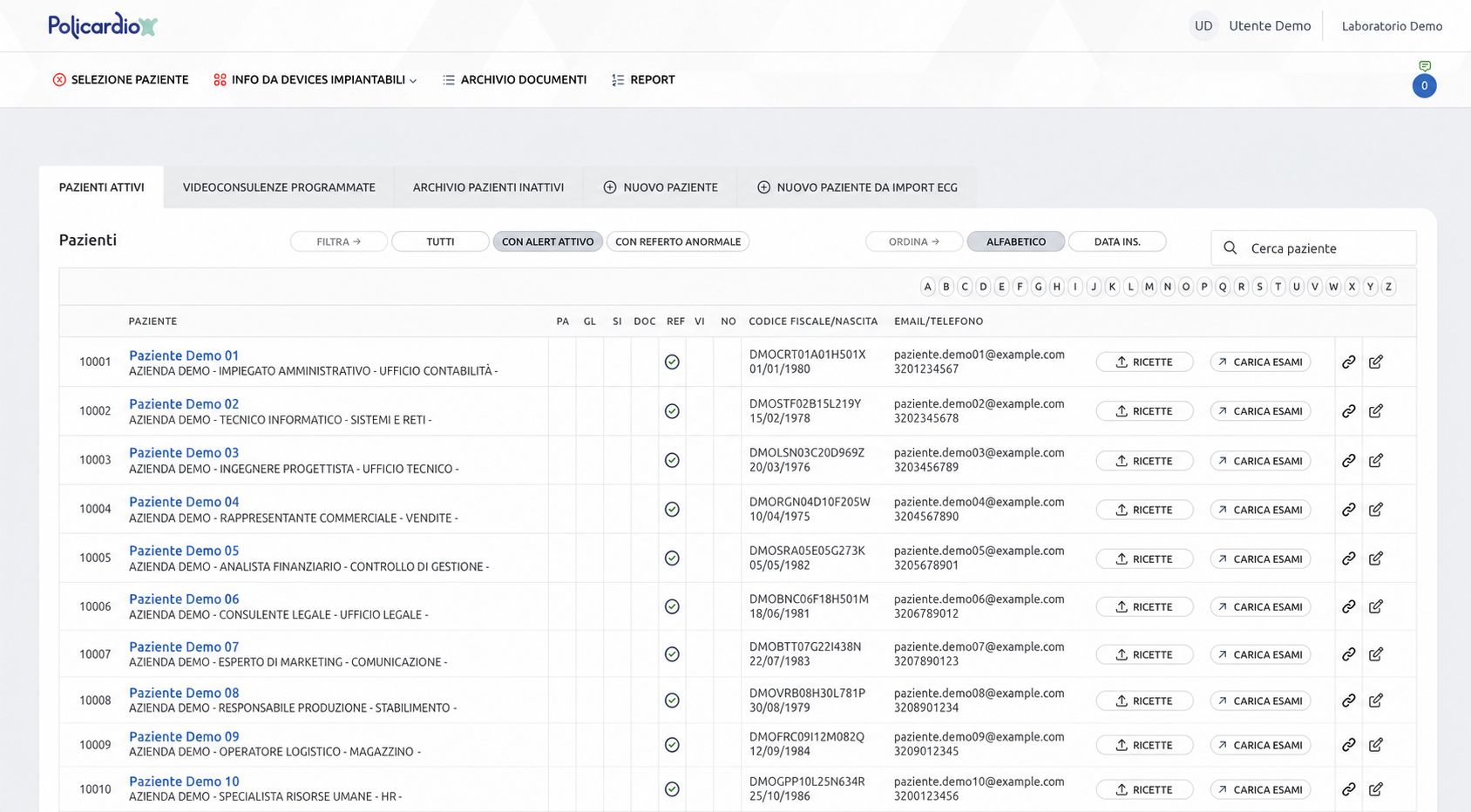Screen dimensions: 1471x812
Task: Open link icon for Paziente Demo 01
Action: (x=1348, y=362)
